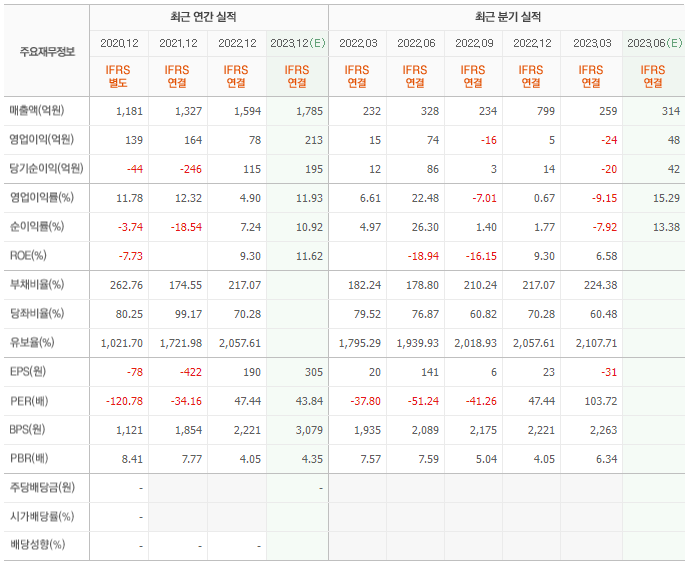Click the -422 EPS value
The width and height of the screenshot is (688, 564).
[x=191, y=372]
